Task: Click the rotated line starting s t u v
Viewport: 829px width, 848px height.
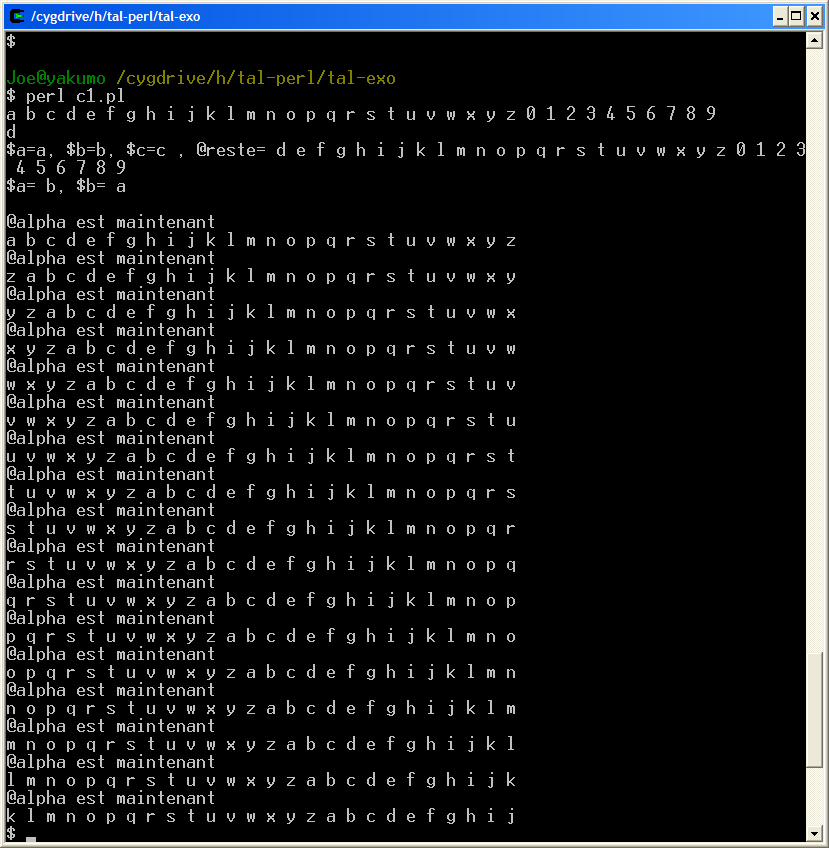Action: [261, 528]
